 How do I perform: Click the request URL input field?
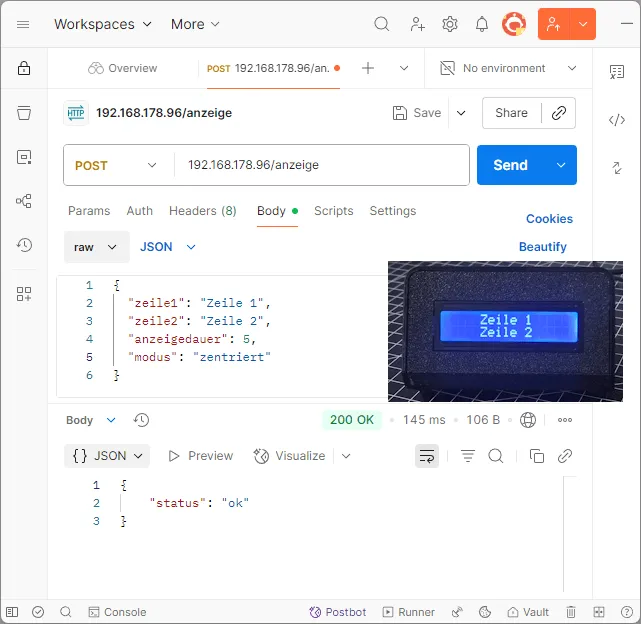point(320,165)
